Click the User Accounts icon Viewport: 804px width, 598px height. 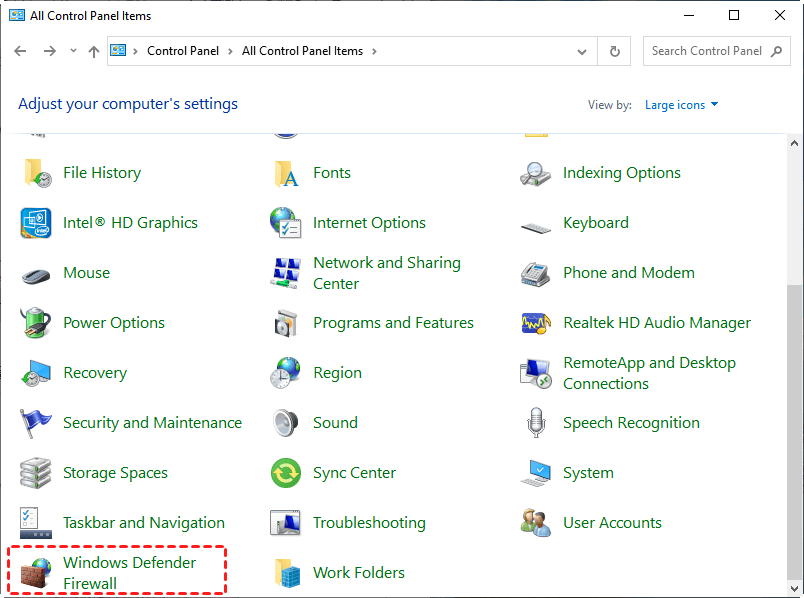click(x=536, y=523)
